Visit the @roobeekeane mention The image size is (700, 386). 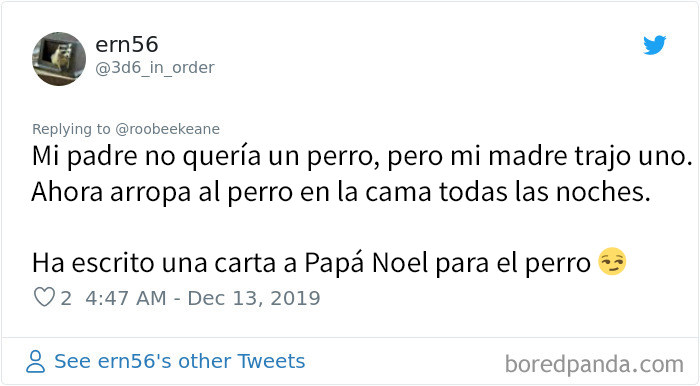[167, 129]
